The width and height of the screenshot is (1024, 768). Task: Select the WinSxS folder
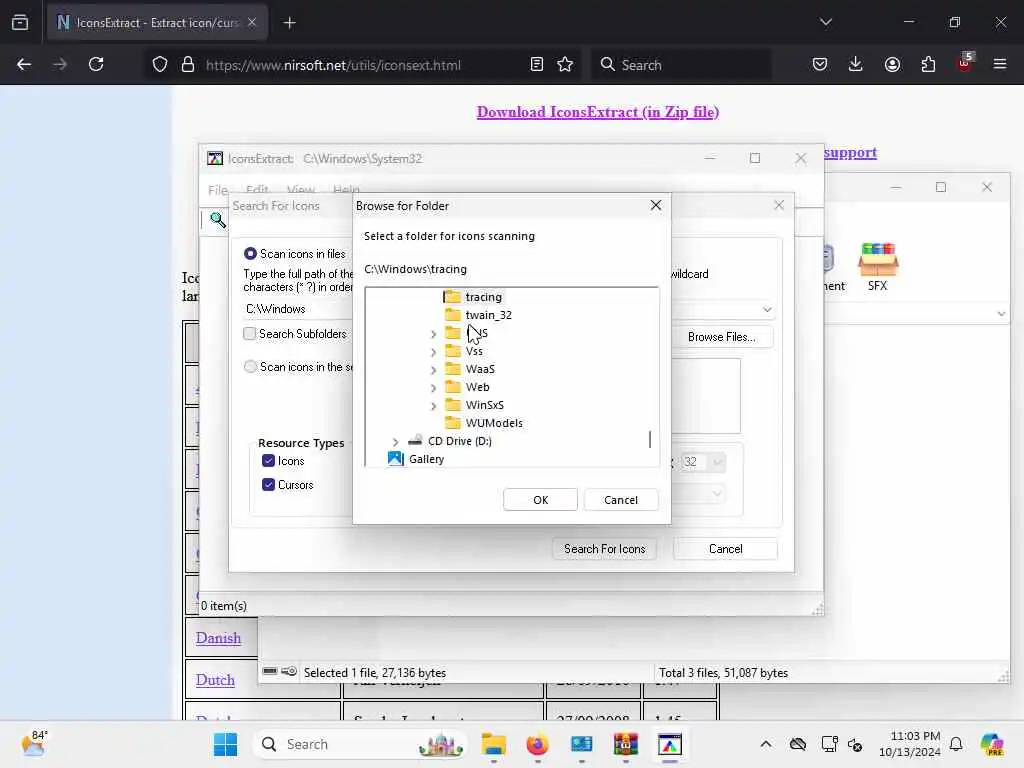tap(485, 405)
